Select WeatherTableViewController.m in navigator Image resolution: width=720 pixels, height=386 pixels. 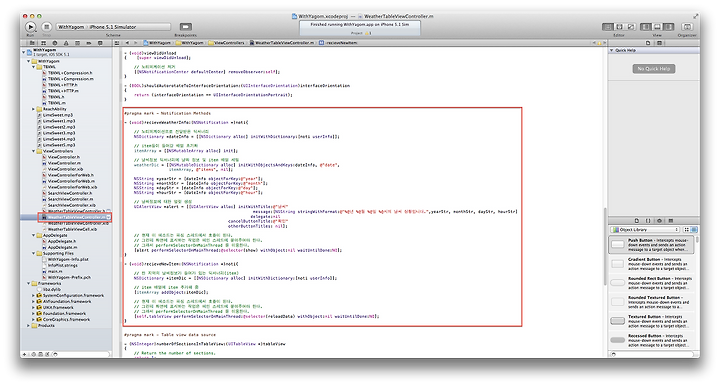tap(74, 217)
